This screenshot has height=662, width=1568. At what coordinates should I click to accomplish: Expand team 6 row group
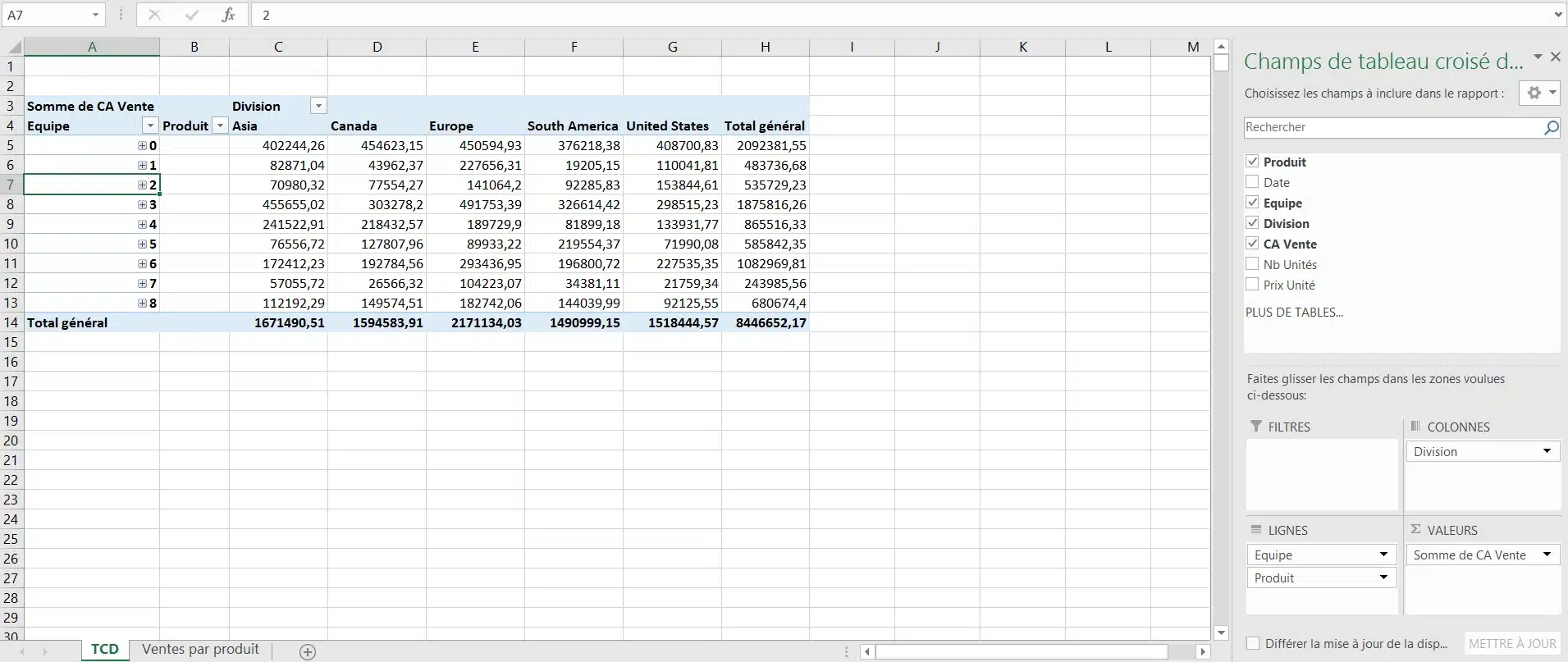pos(142,263)
